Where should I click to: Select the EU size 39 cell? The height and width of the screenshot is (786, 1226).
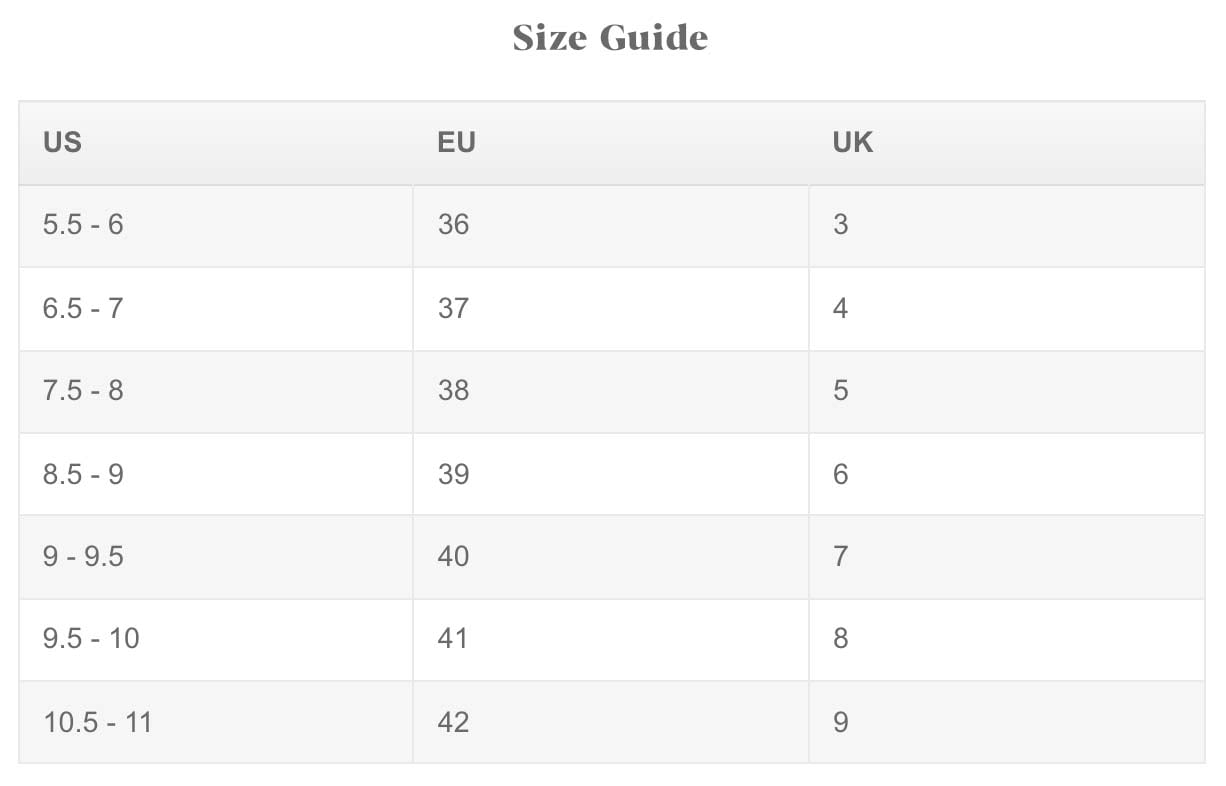pyautogui.click(x=453, y=474)
